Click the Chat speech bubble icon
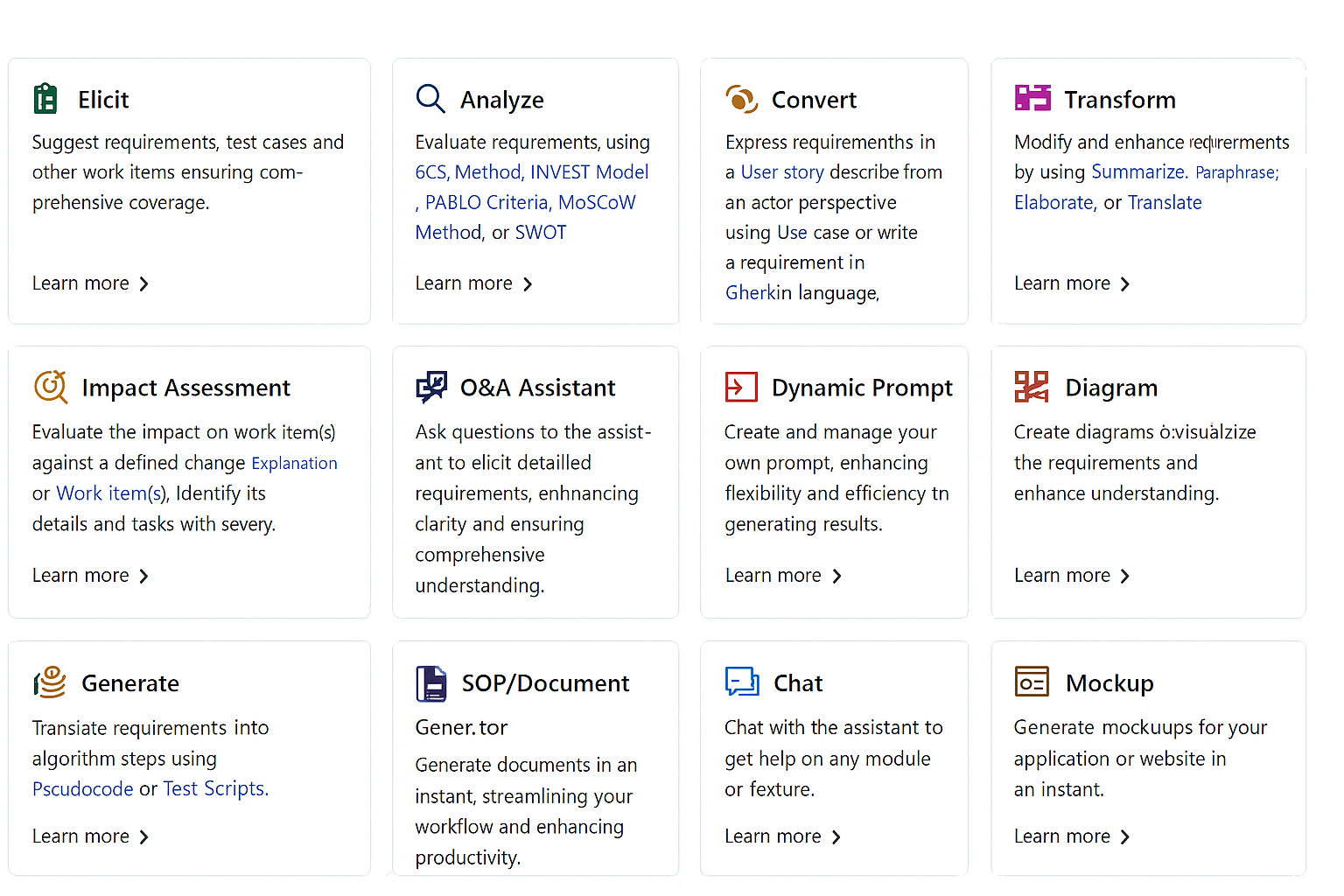 pos(742,682)
